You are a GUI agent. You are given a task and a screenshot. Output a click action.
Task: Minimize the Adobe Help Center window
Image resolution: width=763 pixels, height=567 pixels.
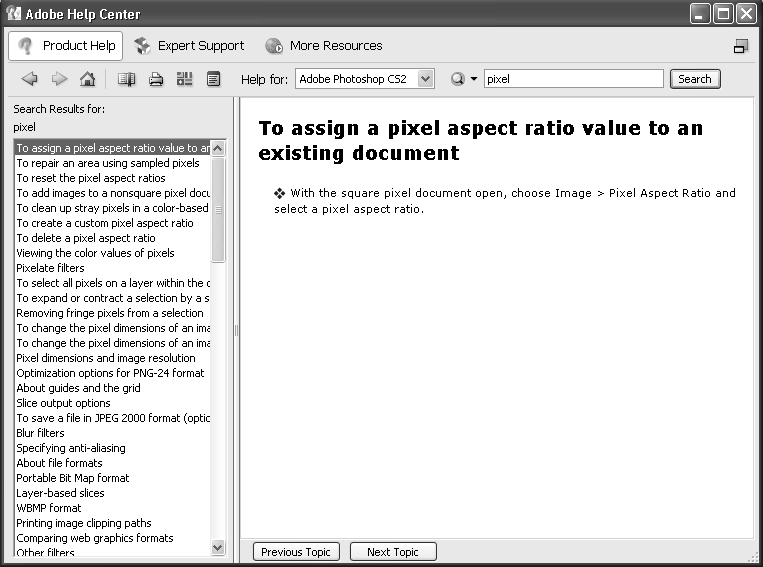700,14
